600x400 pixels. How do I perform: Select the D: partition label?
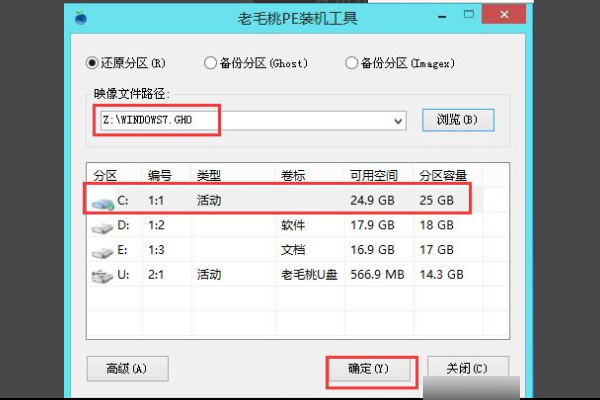pyautogui.click(x=123, y=225)
